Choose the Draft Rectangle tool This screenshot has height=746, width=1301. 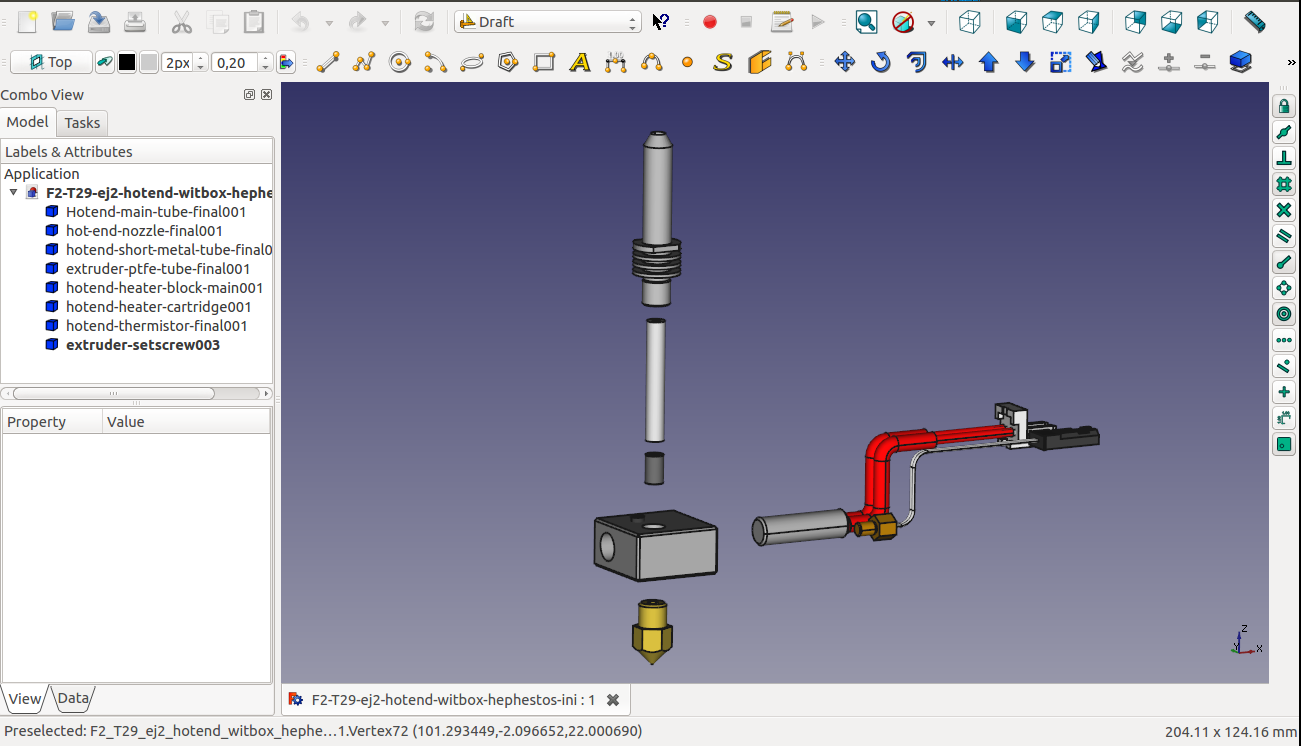tap(543, 63)
